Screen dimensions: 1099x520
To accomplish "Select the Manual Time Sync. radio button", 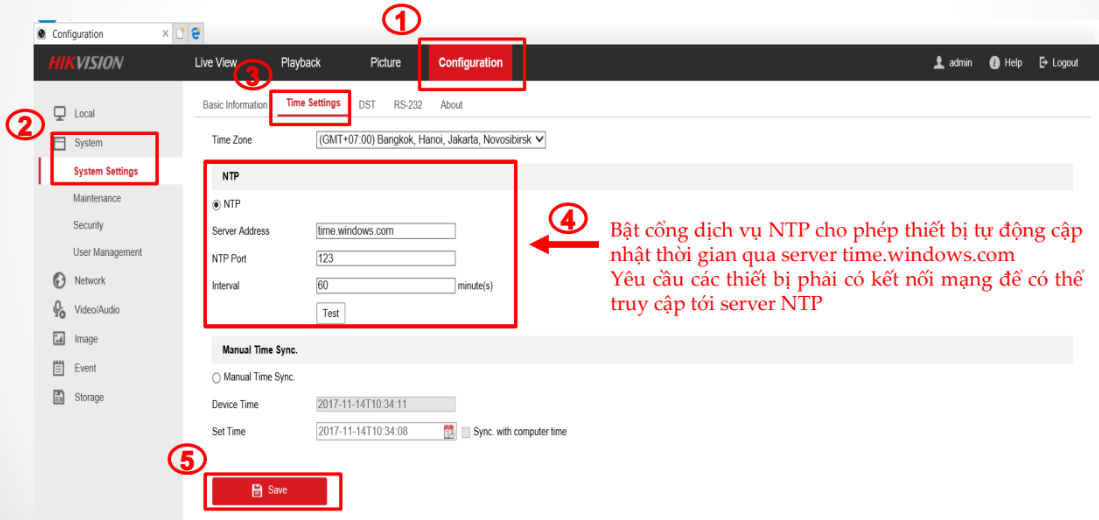I will [216, 377].
